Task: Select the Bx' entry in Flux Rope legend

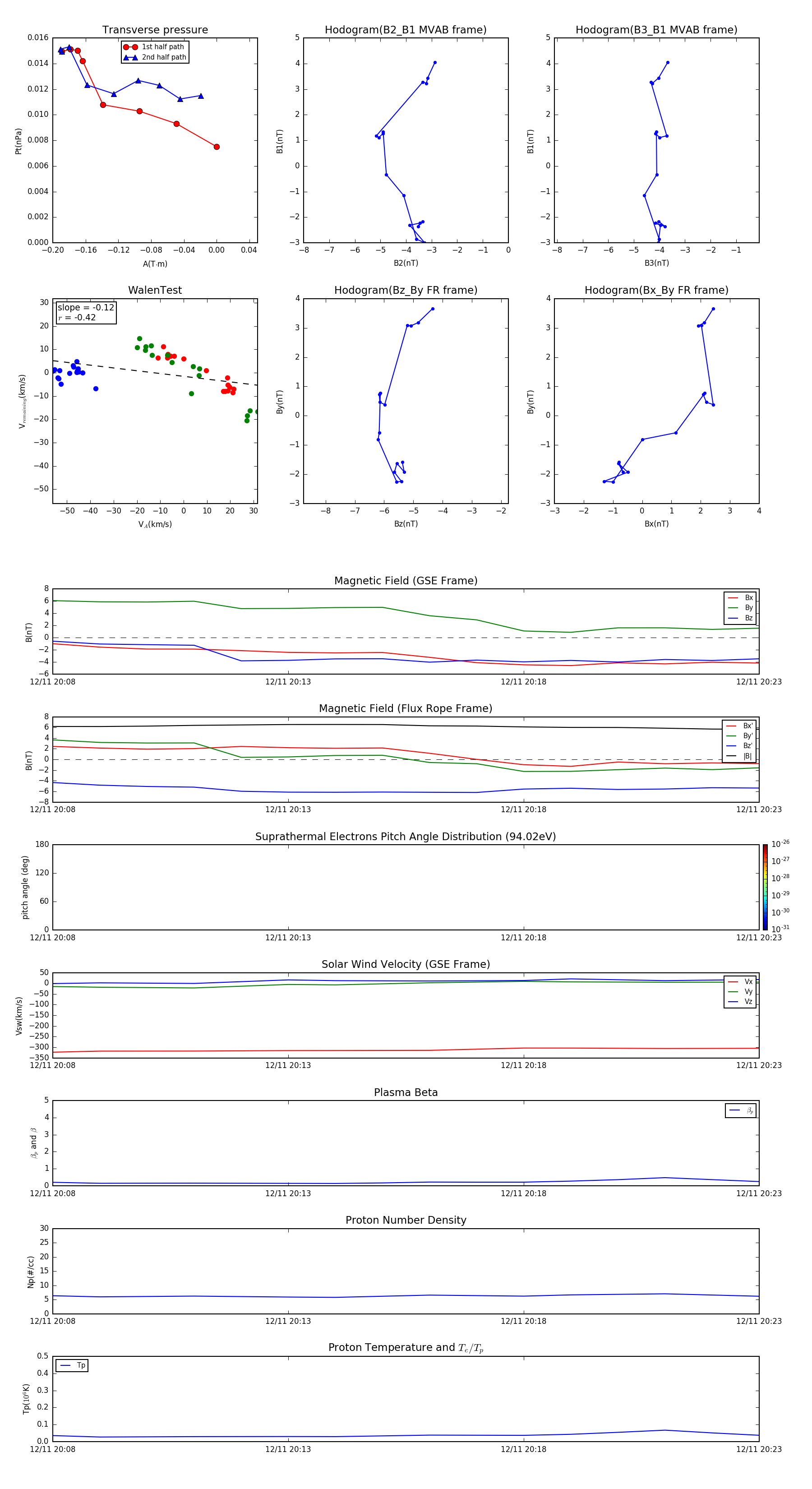Action: (739, 726)
